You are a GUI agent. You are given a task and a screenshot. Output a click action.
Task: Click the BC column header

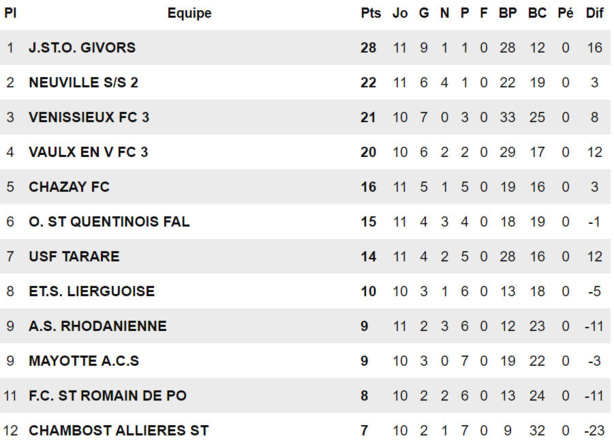tap(537, 13)
